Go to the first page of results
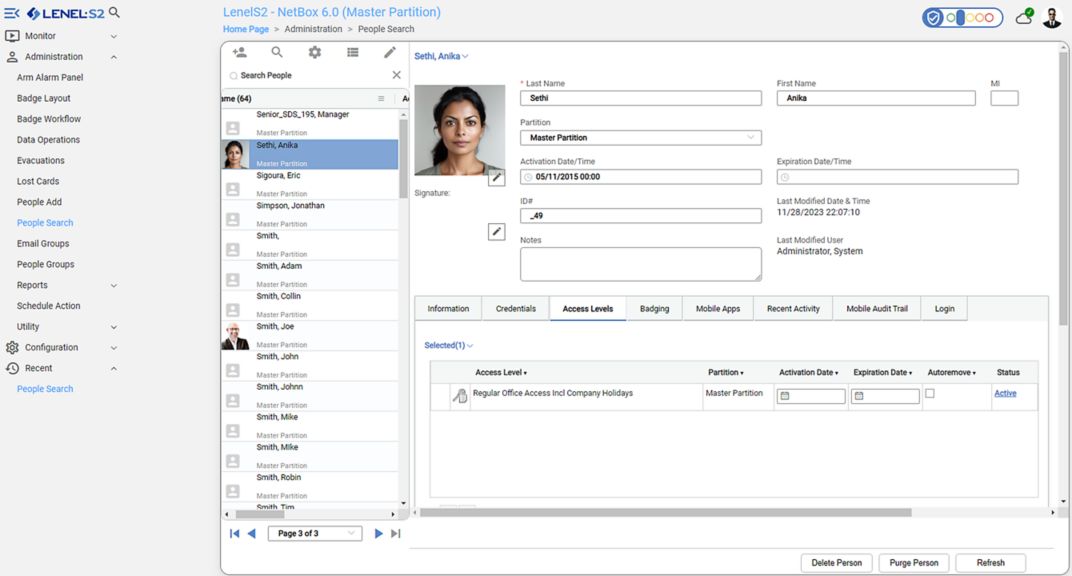Image resolution: width=1072 pixels, height=576 pixels. [x=234, y=534]
